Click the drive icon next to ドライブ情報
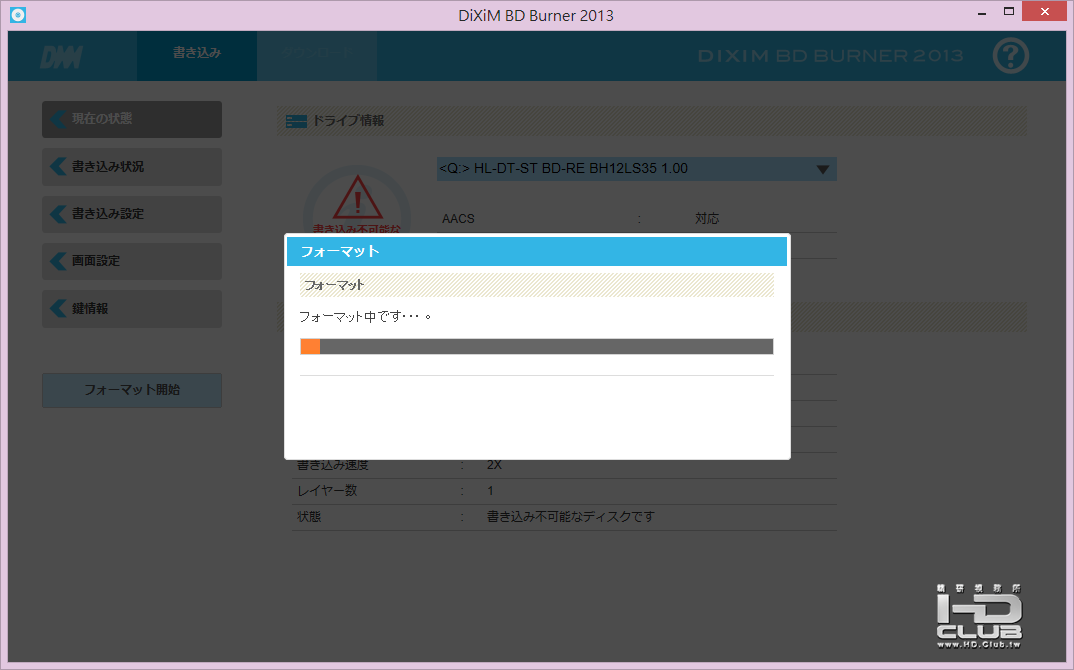Screen dimensions: 1074x670 pos(296,121)
